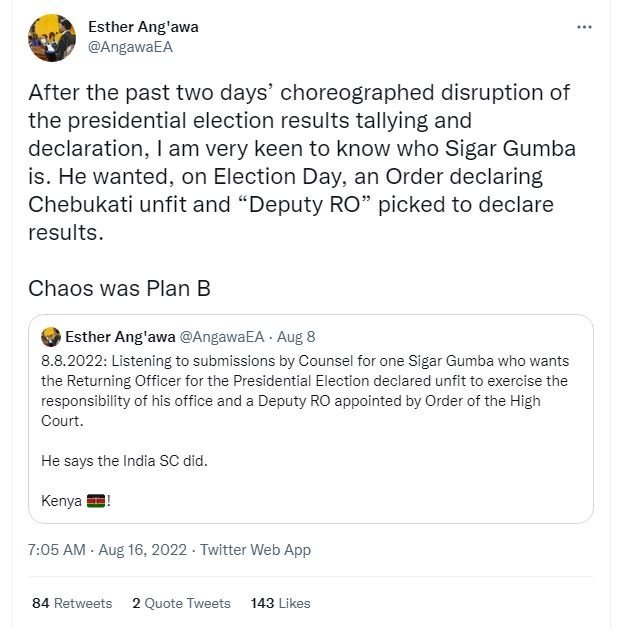Click the word "Kenya" beside the flag
The height and width of the screenshot is (629, 618).
pos(61,500)
